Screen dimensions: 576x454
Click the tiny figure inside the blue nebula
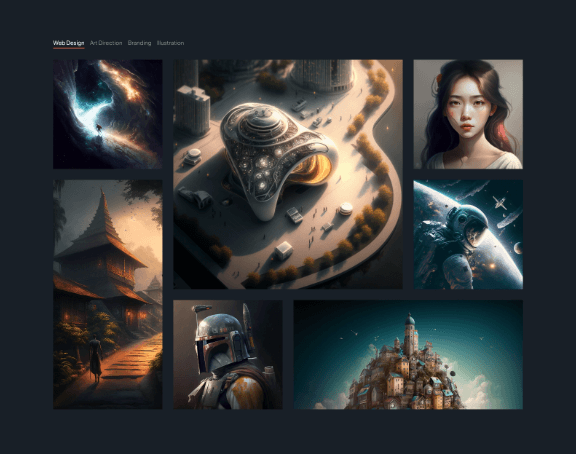[98, 128]
